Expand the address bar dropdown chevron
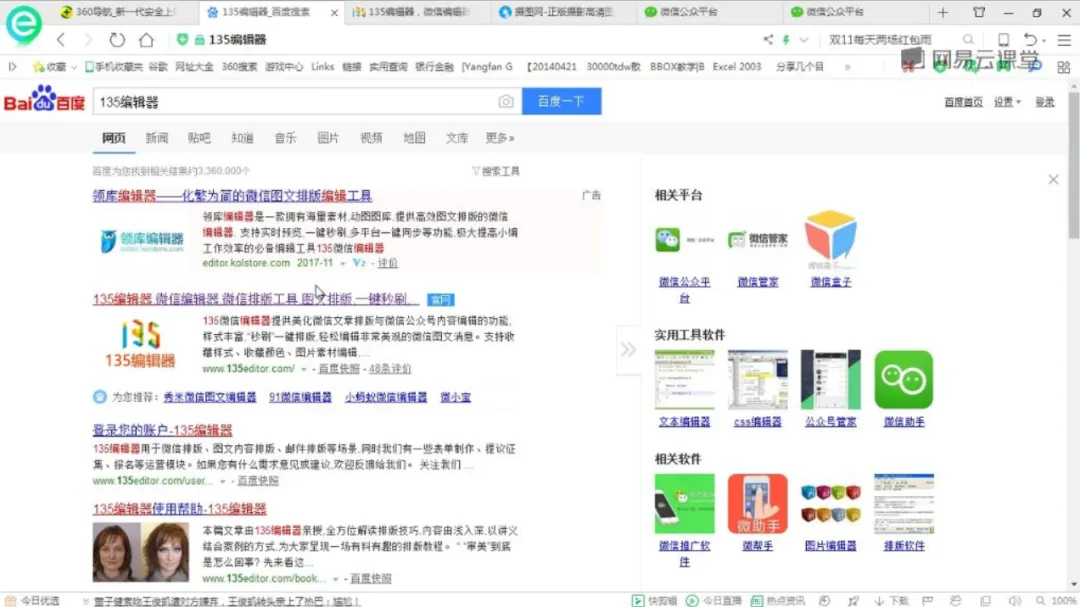 [804, 40]
